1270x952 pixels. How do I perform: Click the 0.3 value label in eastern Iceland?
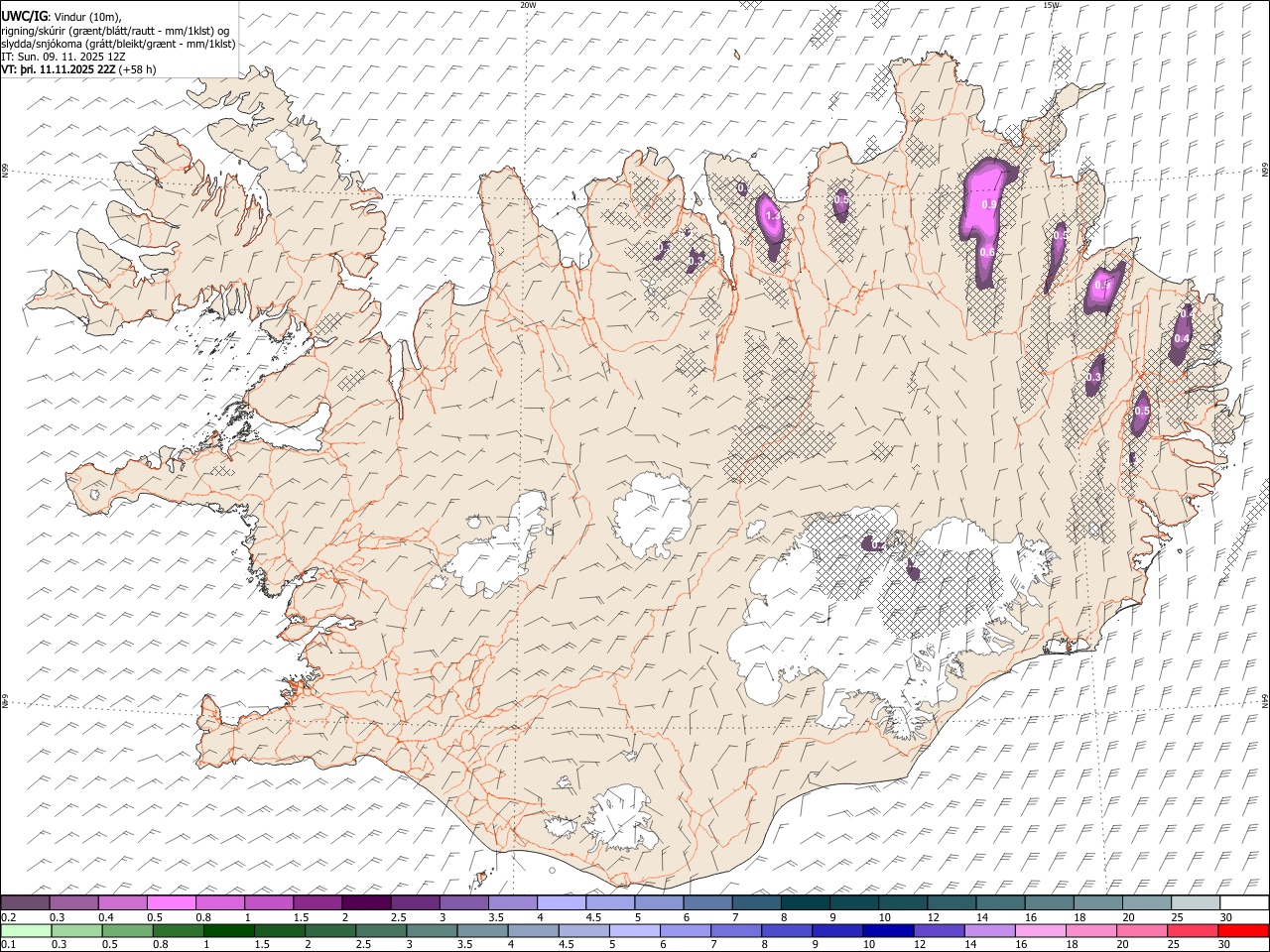1094,377
